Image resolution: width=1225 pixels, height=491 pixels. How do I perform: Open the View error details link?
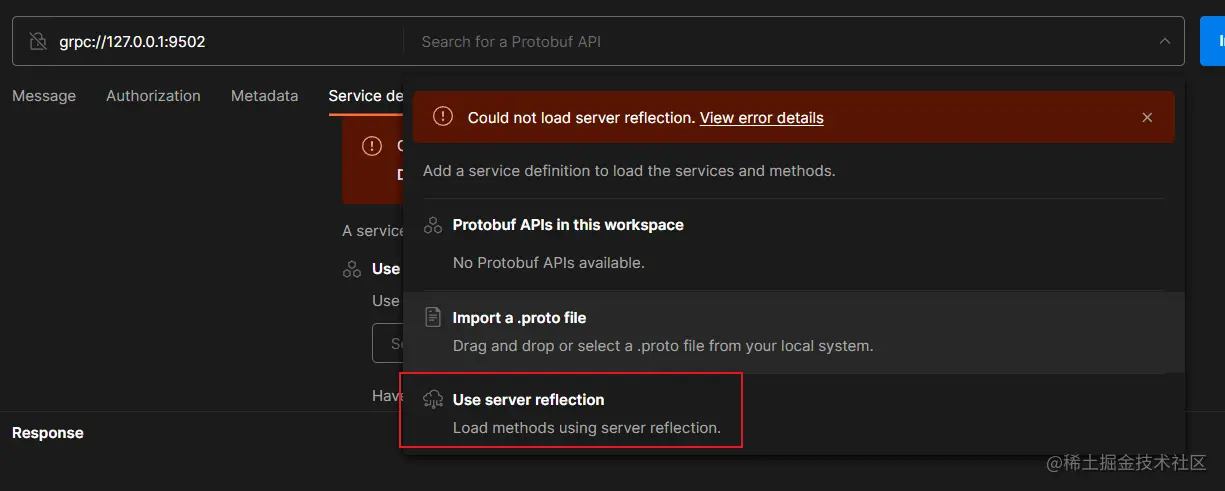(x=761, y=118)
